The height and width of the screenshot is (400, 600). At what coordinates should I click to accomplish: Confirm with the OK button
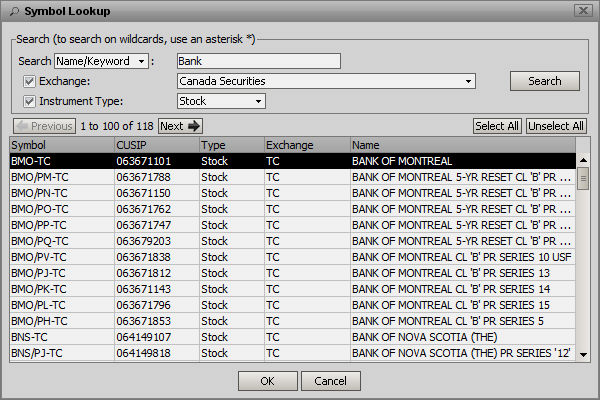(x=267, y=381)
